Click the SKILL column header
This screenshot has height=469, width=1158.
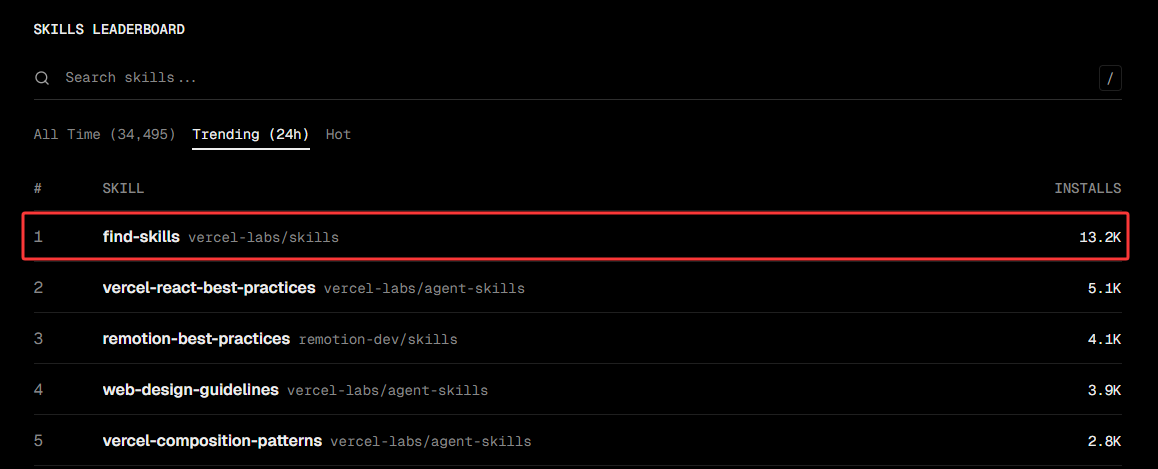click(x=123, y=188)
